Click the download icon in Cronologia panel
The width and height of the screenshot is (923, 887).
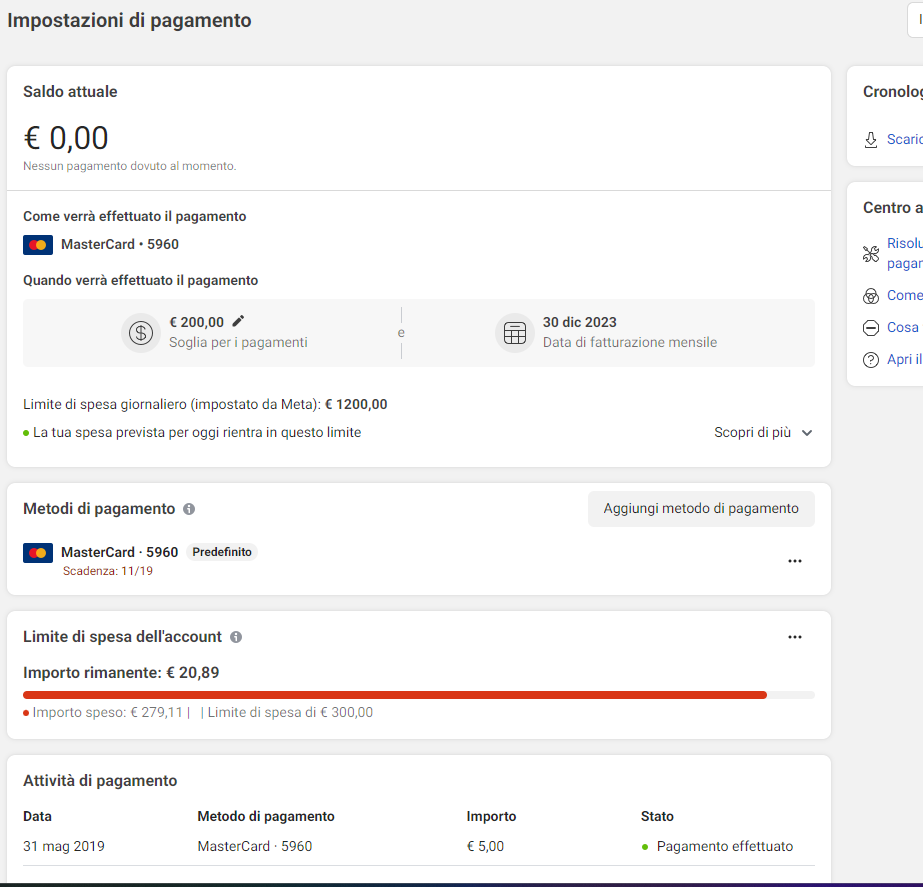871,139
